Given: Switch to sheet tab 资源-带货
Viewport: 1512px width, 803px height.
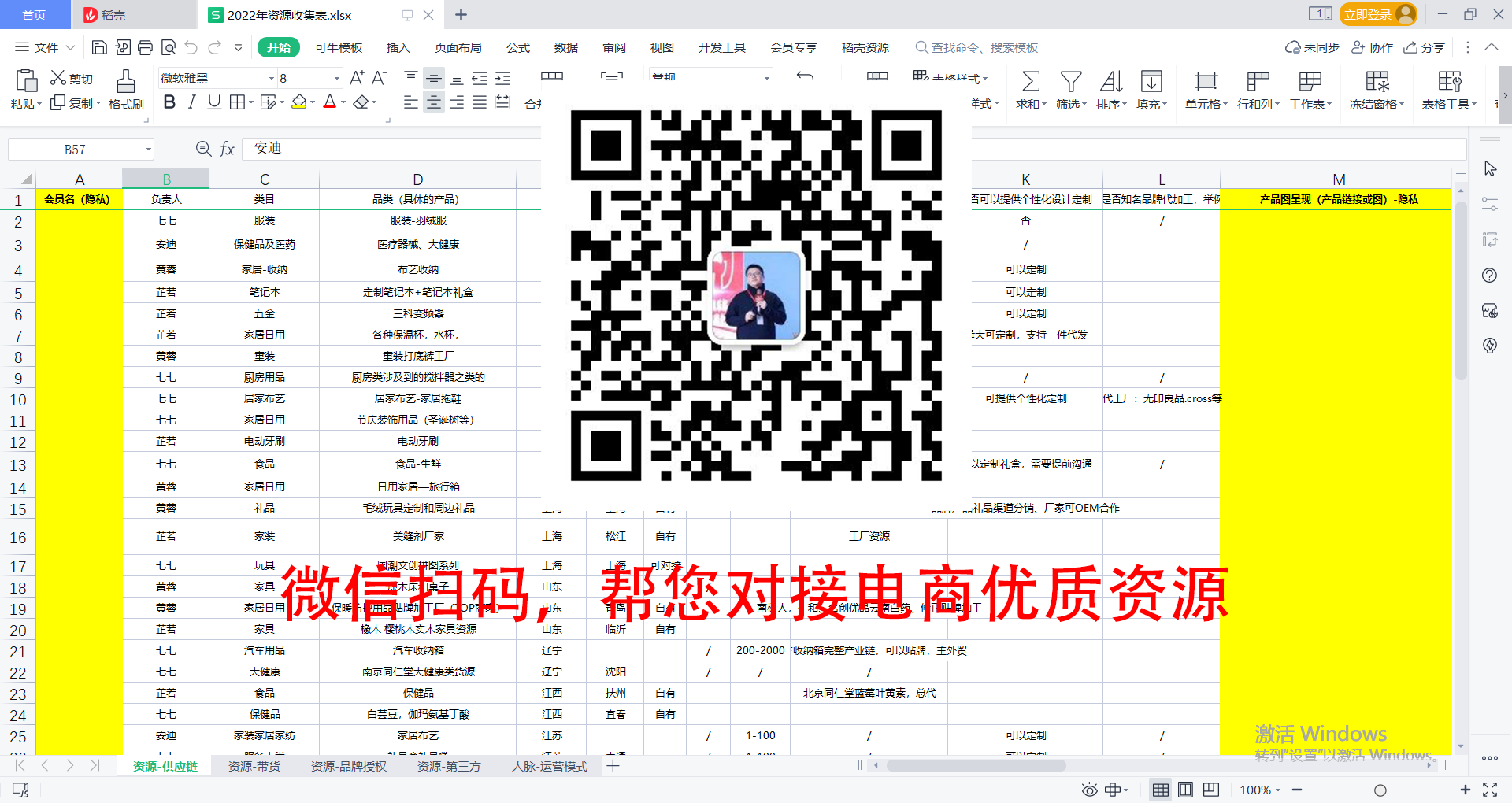Looking at the screenshot, I should [x=254, y=766].
